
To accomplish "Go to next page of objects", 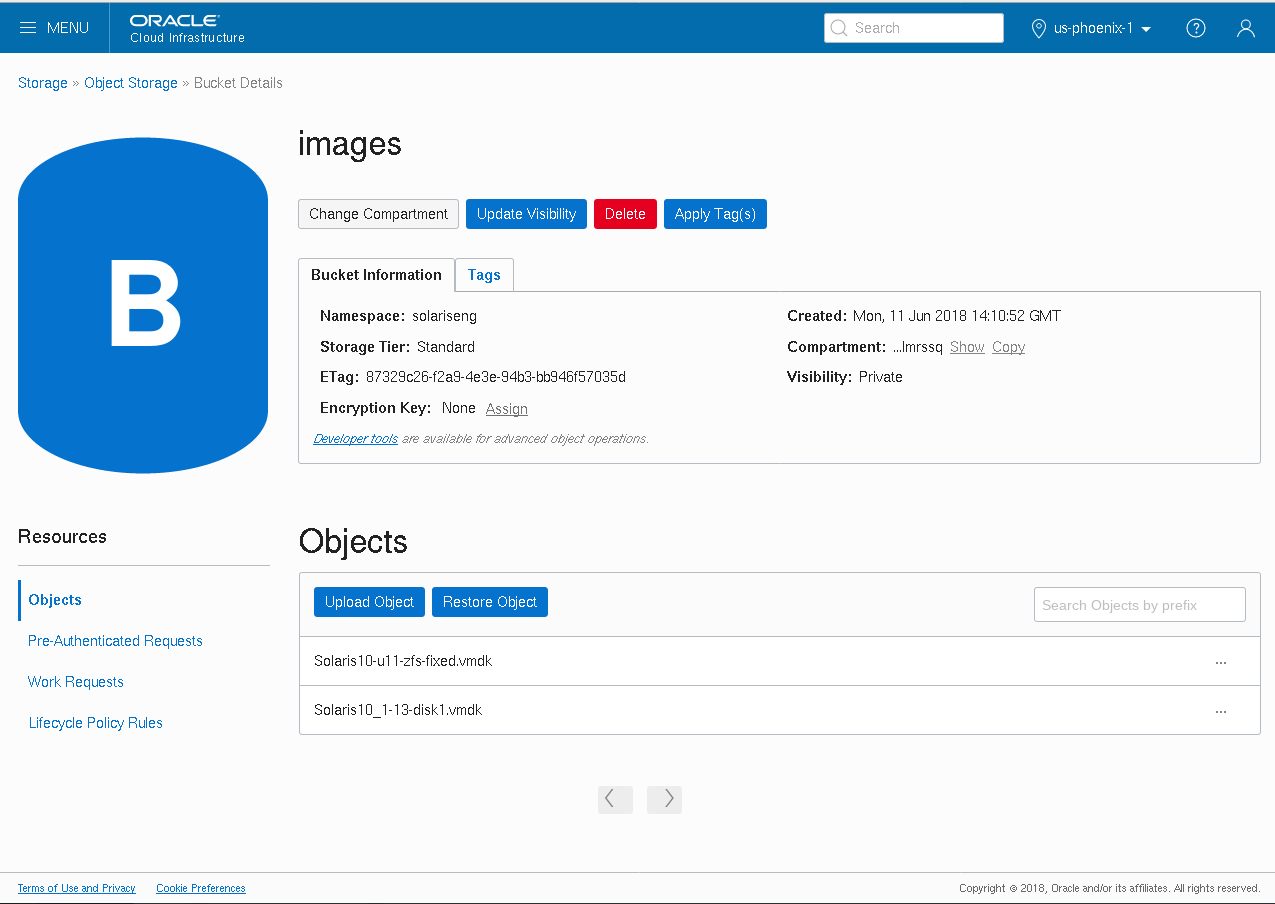I will click(x=664, y=799).
